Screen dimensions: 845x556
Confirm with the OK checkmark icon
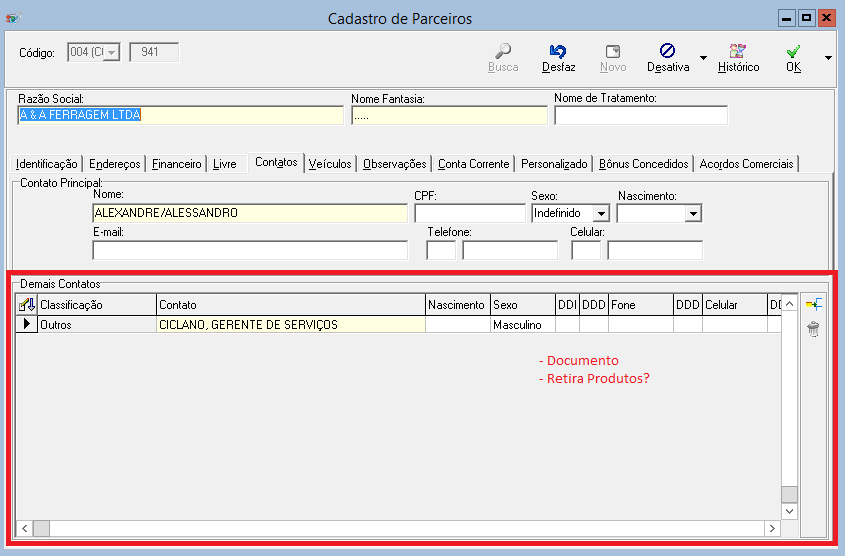click(793, 51)
